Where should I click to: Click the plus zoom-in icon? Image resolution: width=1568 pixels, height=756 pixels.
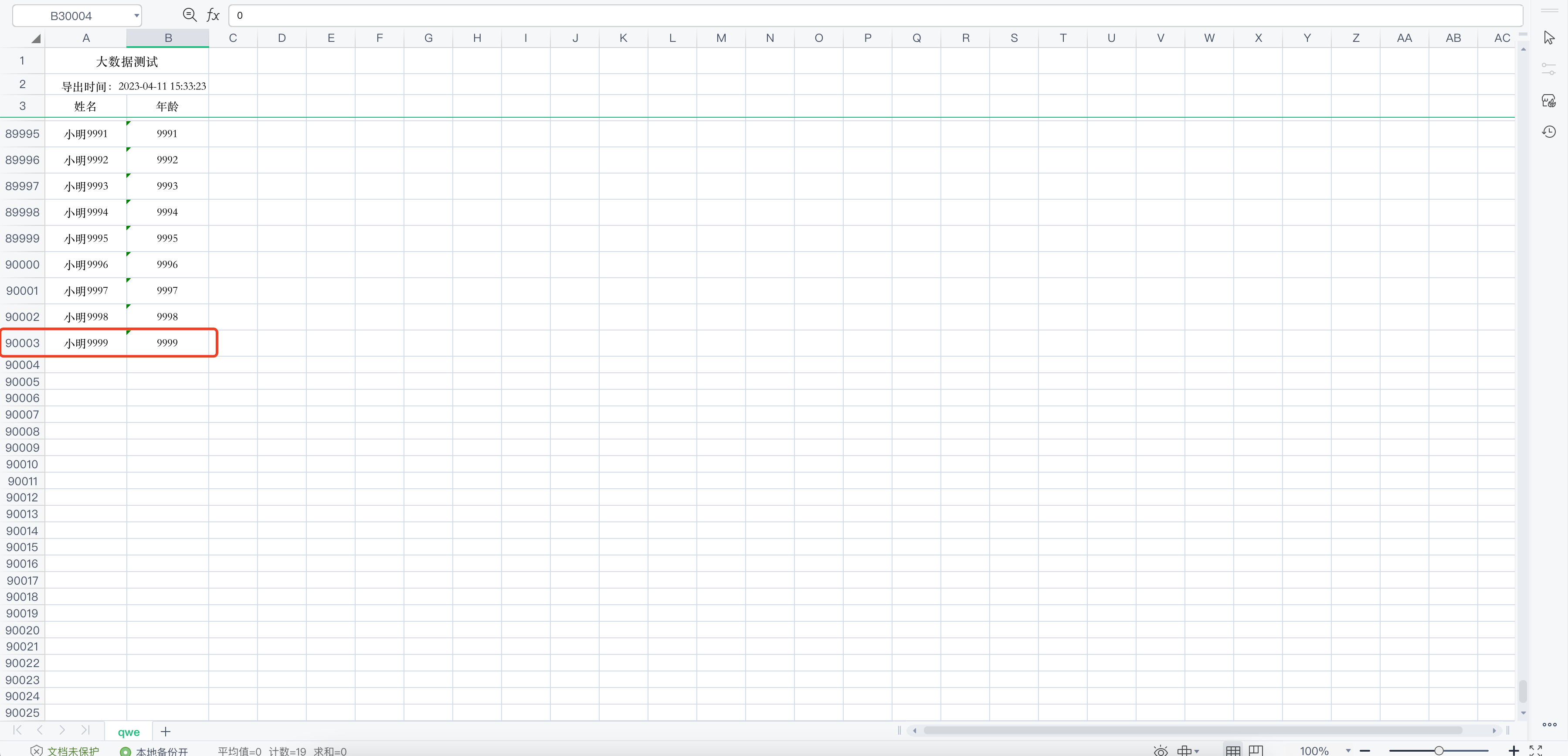pos(1514,750)
